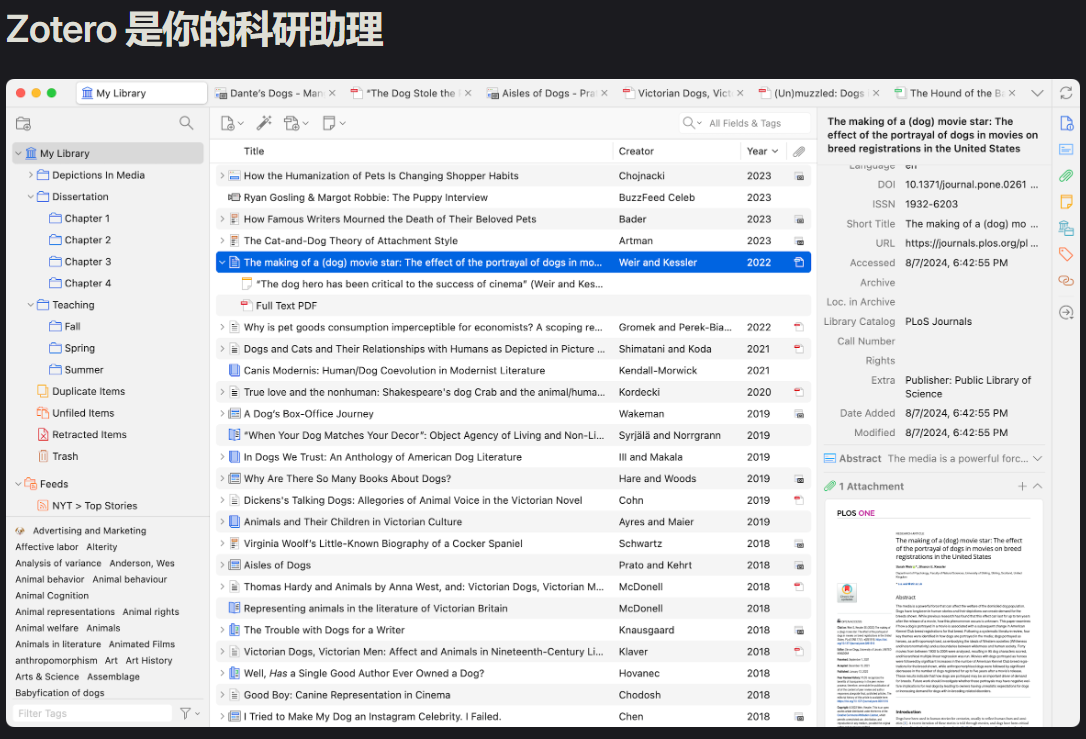
Task: Click the All Fields & Tags search box
Action: click(x=745, y=123)
